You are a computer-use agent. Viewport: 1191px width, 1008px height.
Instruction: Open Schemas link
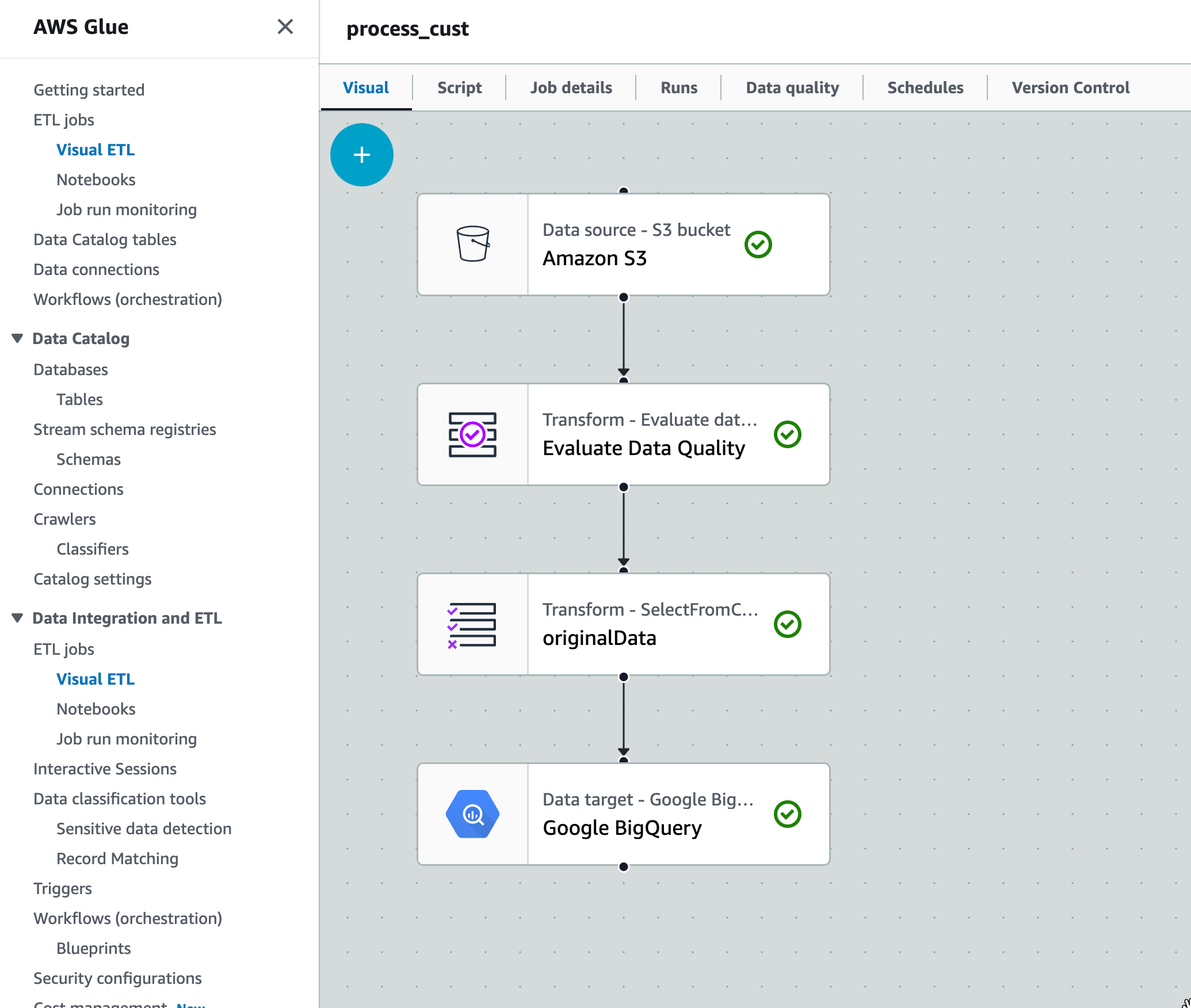[x=89, y=459]
